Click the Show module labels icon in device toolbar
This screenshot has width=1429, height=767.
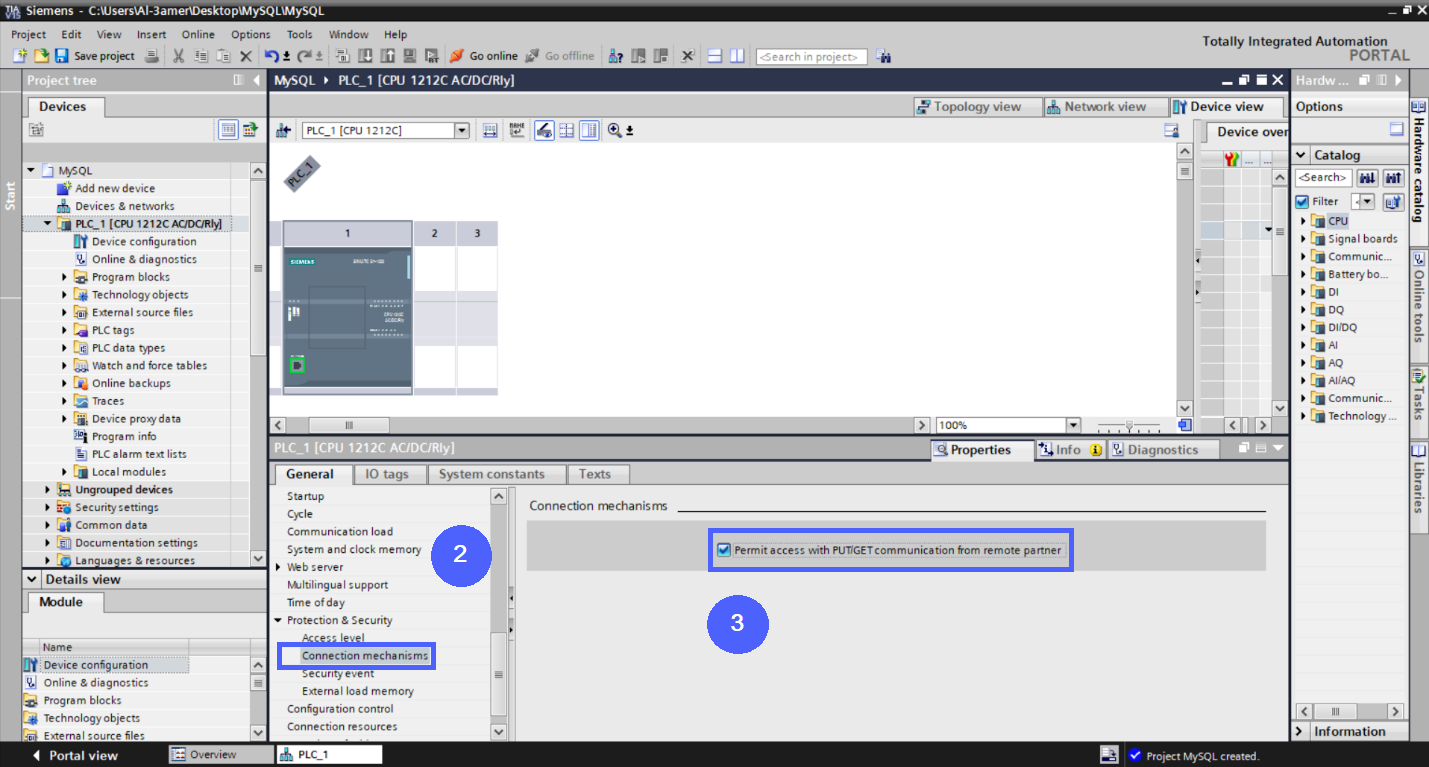pos(517,130)
